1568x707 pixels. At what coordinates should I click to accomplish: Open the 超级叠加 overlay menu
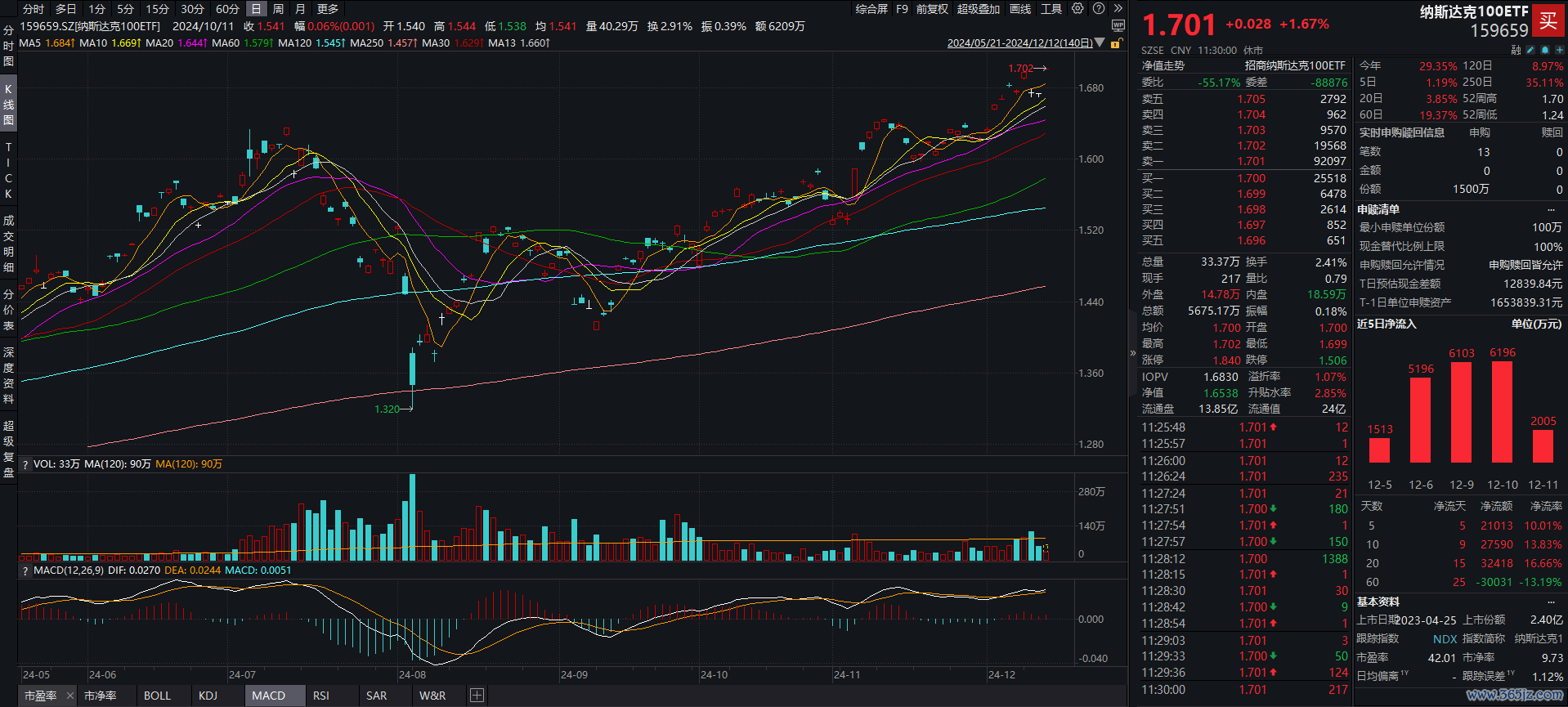click(x=979, y=9)
